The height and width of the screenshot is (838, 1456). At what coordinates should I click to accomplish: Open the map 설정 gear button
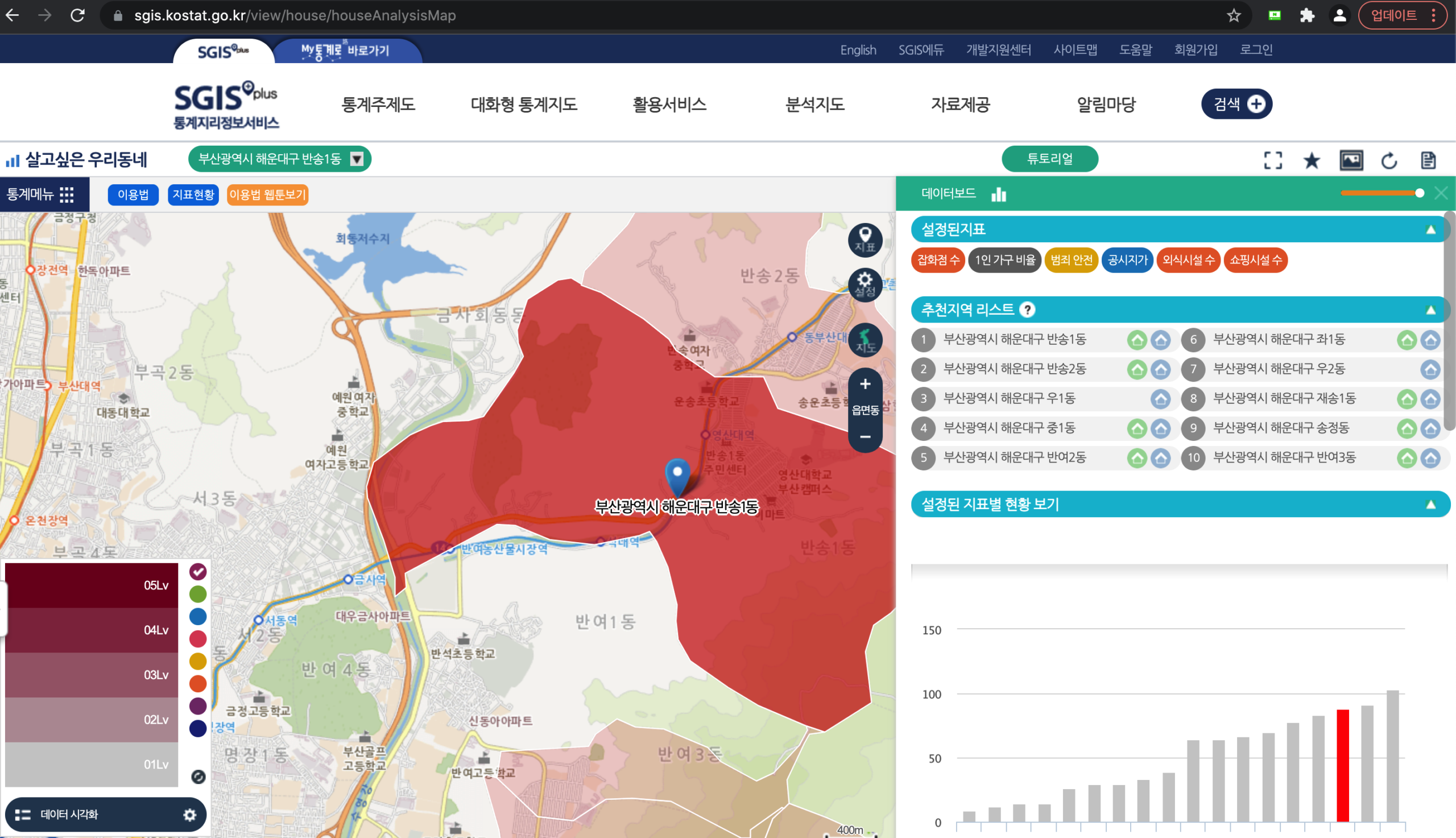(x=864, y=284)
